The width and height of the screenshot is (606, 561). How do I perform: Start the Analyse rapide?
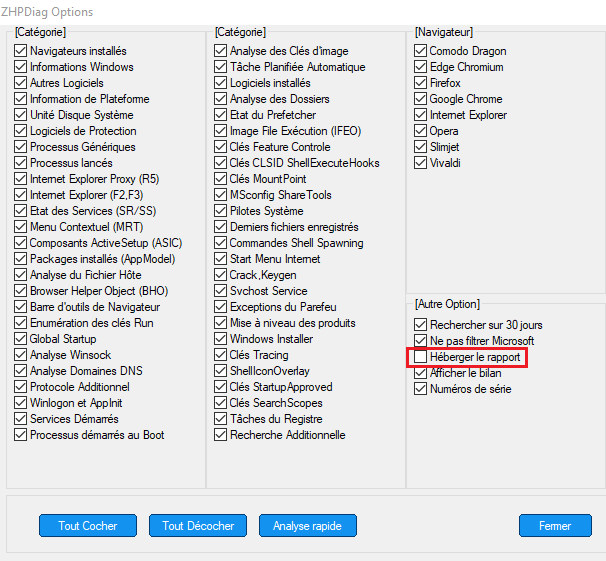[x=307, y=526]
